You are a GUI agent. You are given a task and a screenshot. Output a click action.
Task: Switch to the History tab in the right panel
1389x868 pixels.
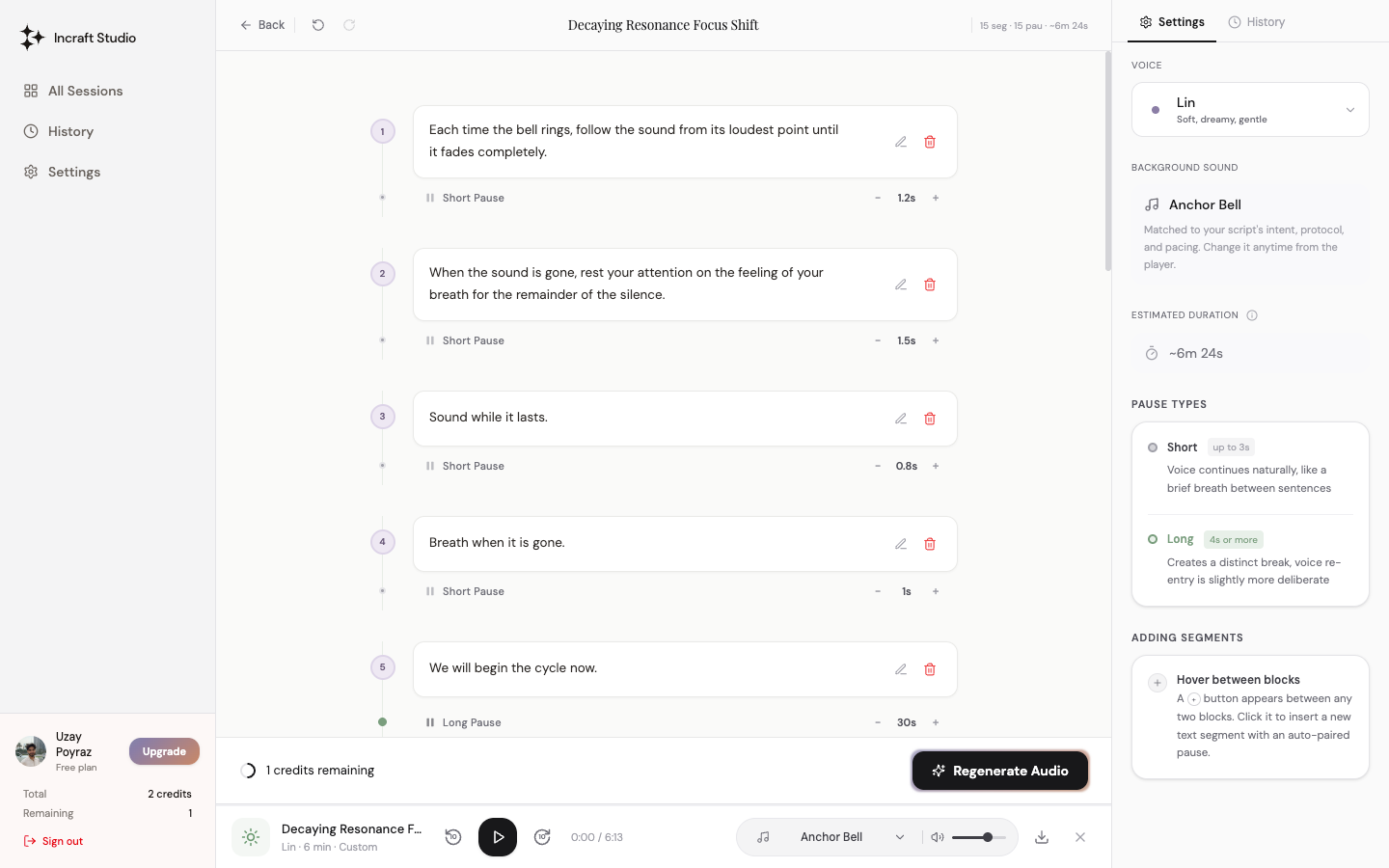point(1257,22)
